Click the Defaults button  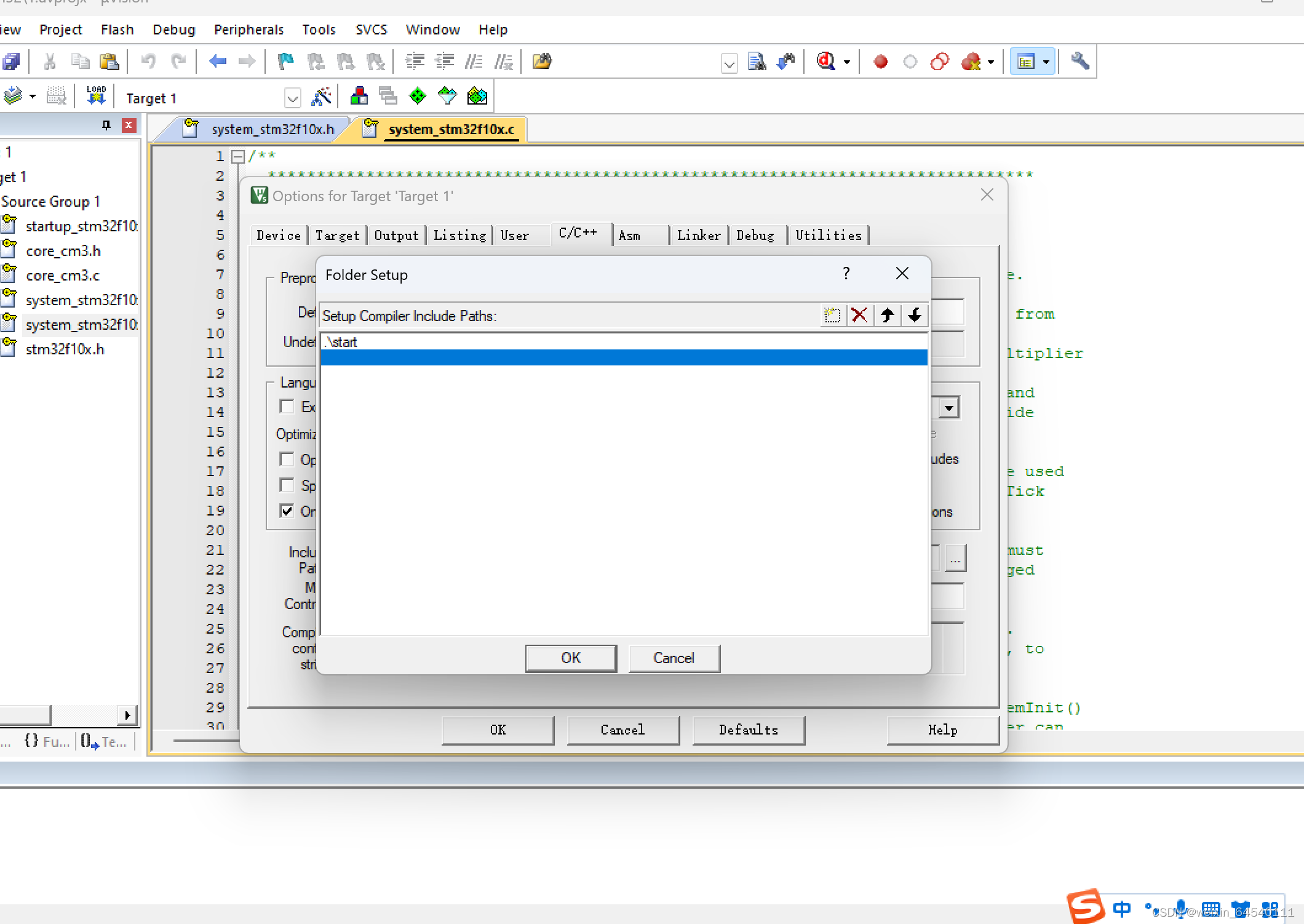coord(749,730)
